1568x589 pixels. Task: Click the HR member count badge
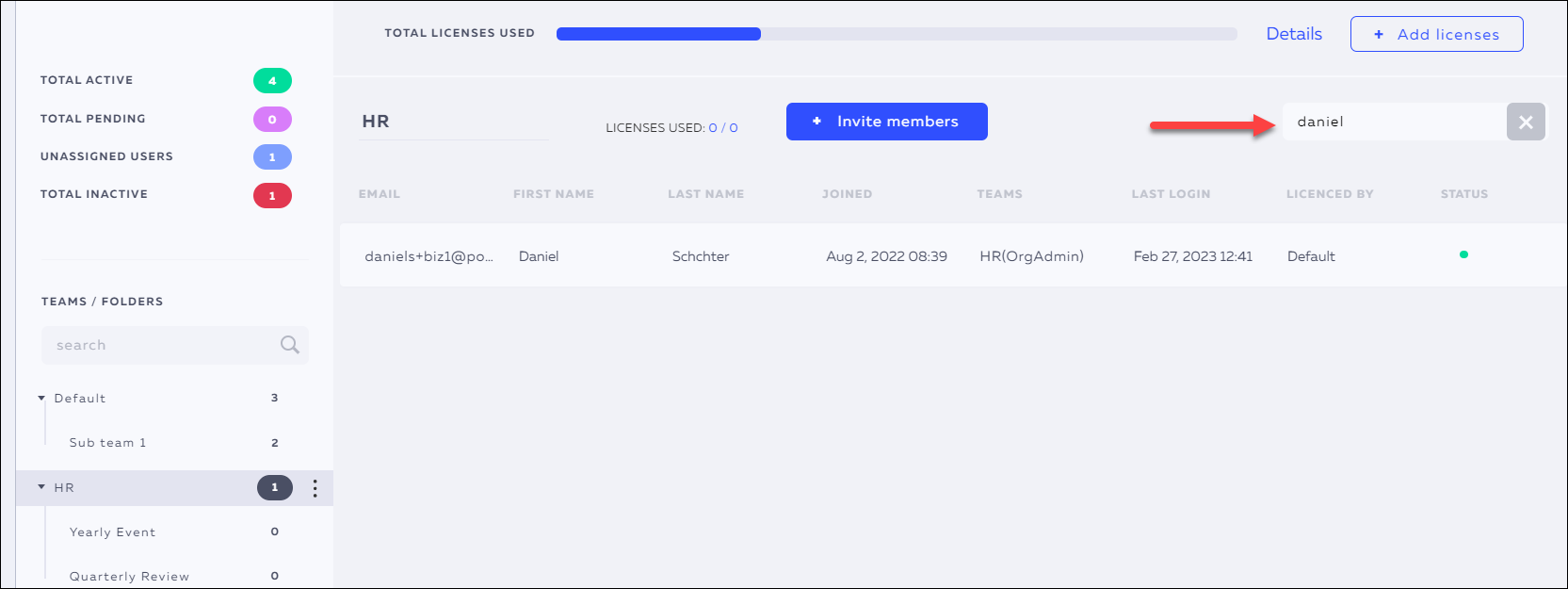point(275,487)
